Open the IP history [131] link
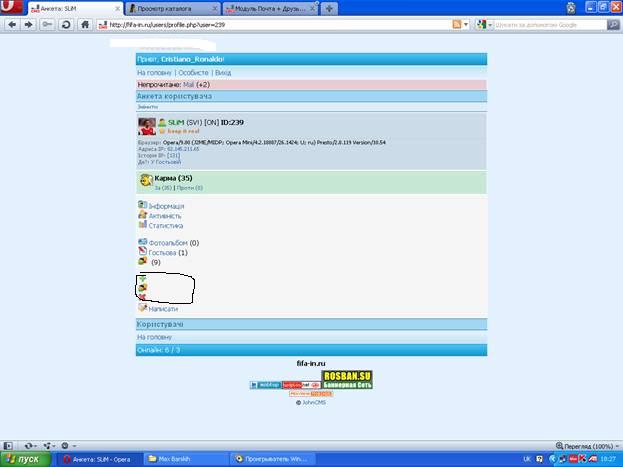This screenshot has width=623, height=467. pos(173,155)
